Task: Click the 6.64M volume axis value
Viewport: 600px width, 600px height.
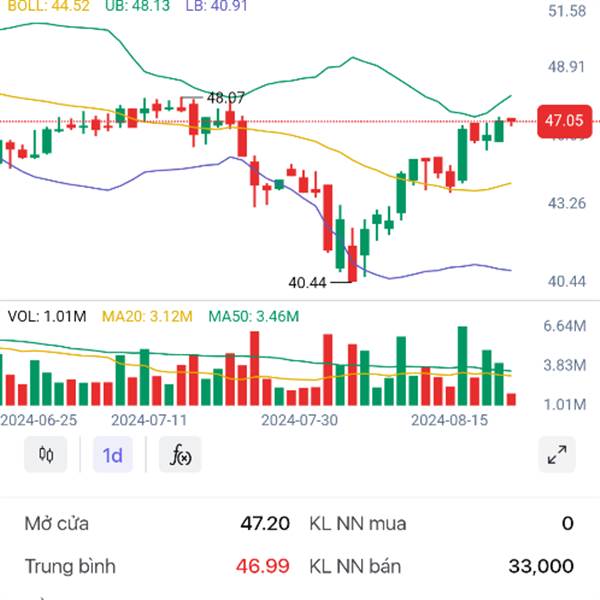Action: point(565,326)
